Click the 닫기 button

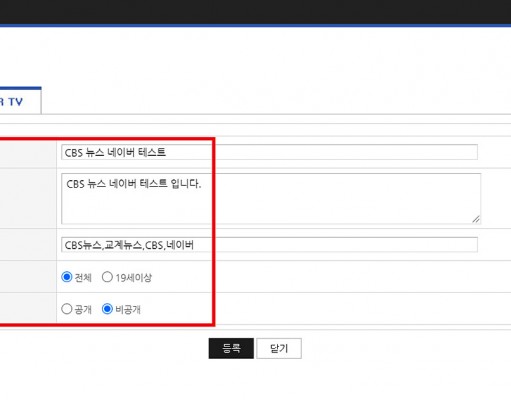point(279,348)
